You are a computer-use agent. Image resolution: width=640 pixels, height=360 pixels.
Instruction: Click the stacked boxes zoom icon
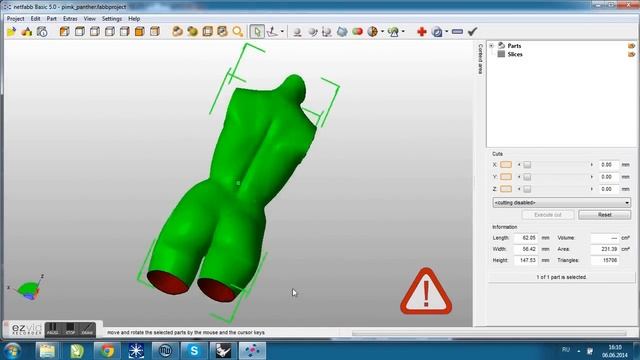(x=207, y=31)
